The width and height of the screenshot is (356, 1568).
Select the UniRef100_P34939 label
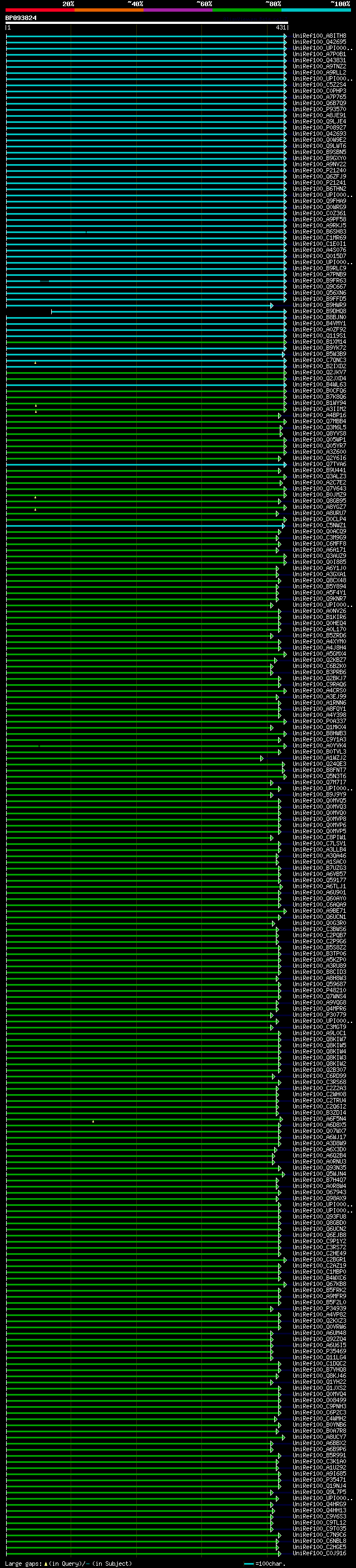coord(319,1309)
